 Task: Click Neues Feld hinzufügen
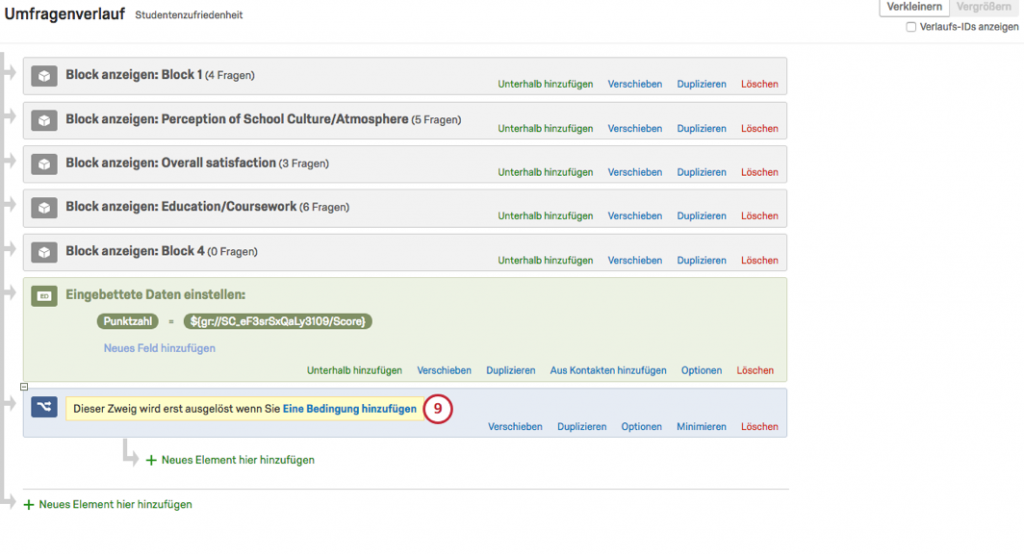click(x=159, y=348)
